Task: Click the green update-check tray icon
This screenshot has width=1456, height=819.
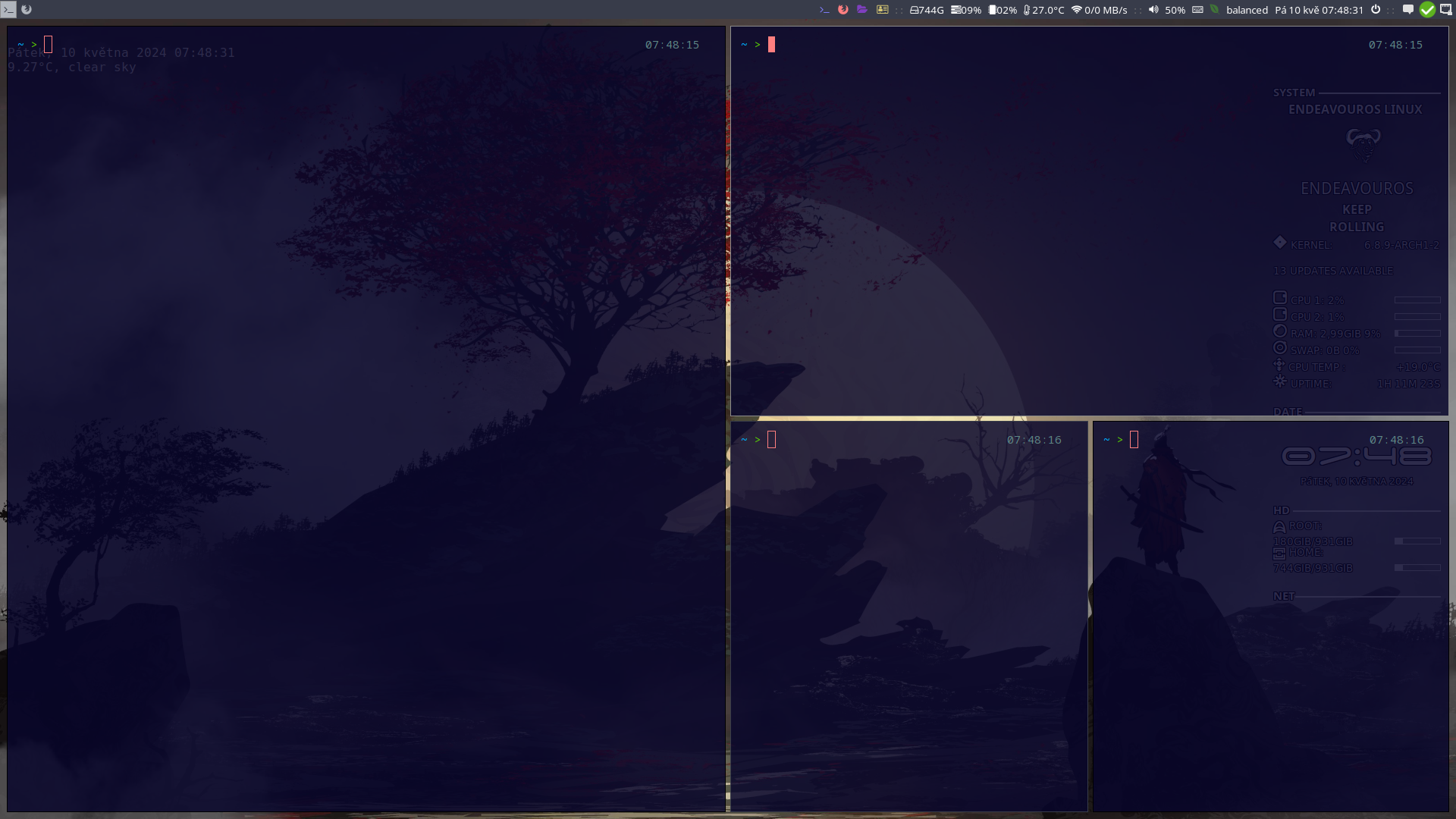Action: point(1428,9)
